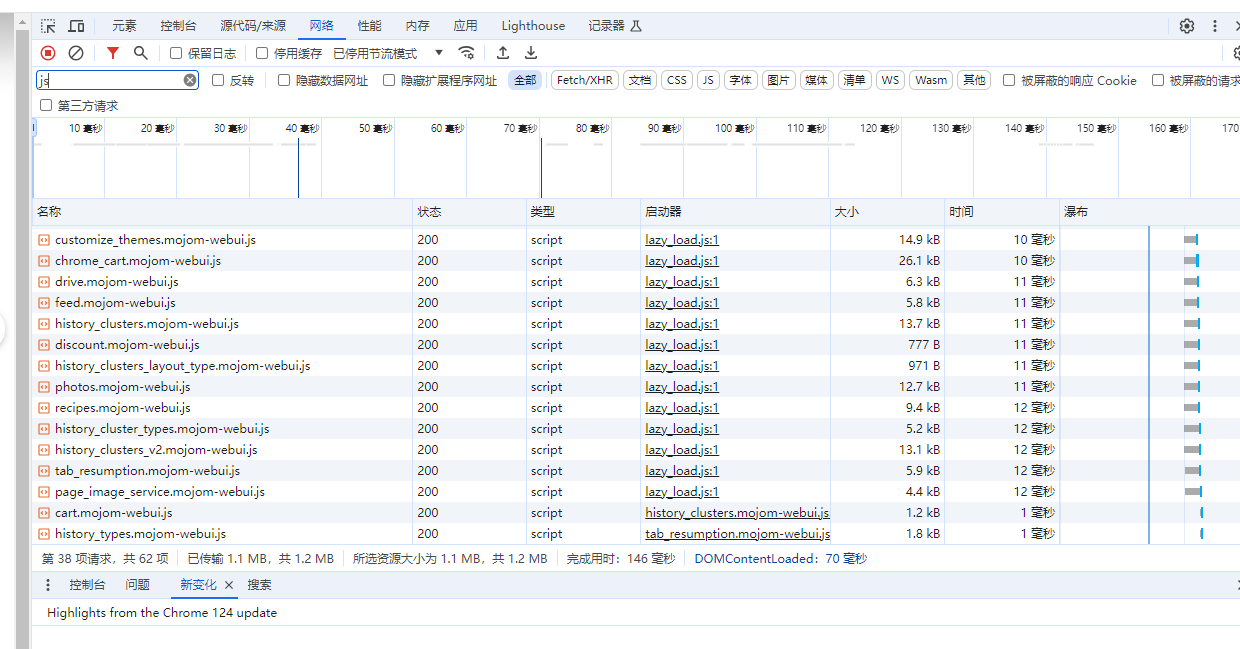1240x649 pixels.
Task: Filter by JS type
Action: click(708, 80)
